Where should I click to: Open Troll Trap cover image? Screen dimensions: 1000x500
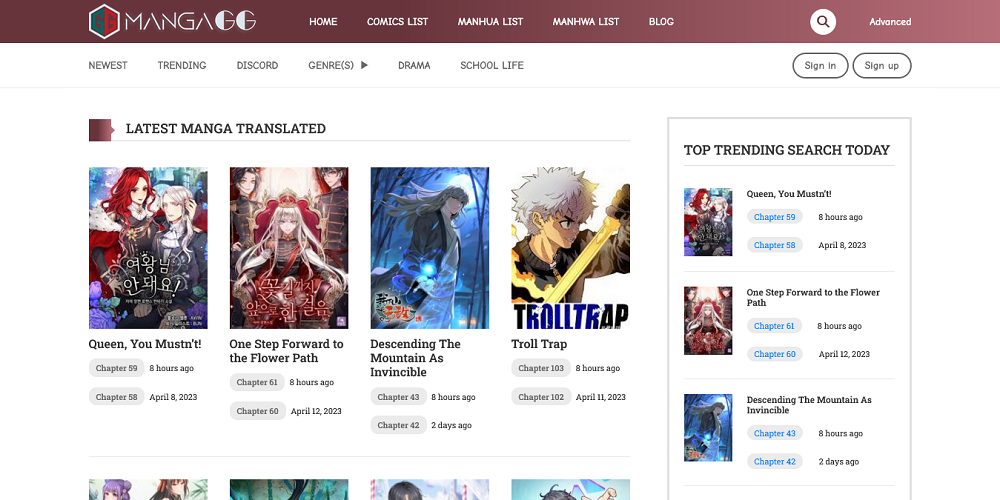coord(570,248)
